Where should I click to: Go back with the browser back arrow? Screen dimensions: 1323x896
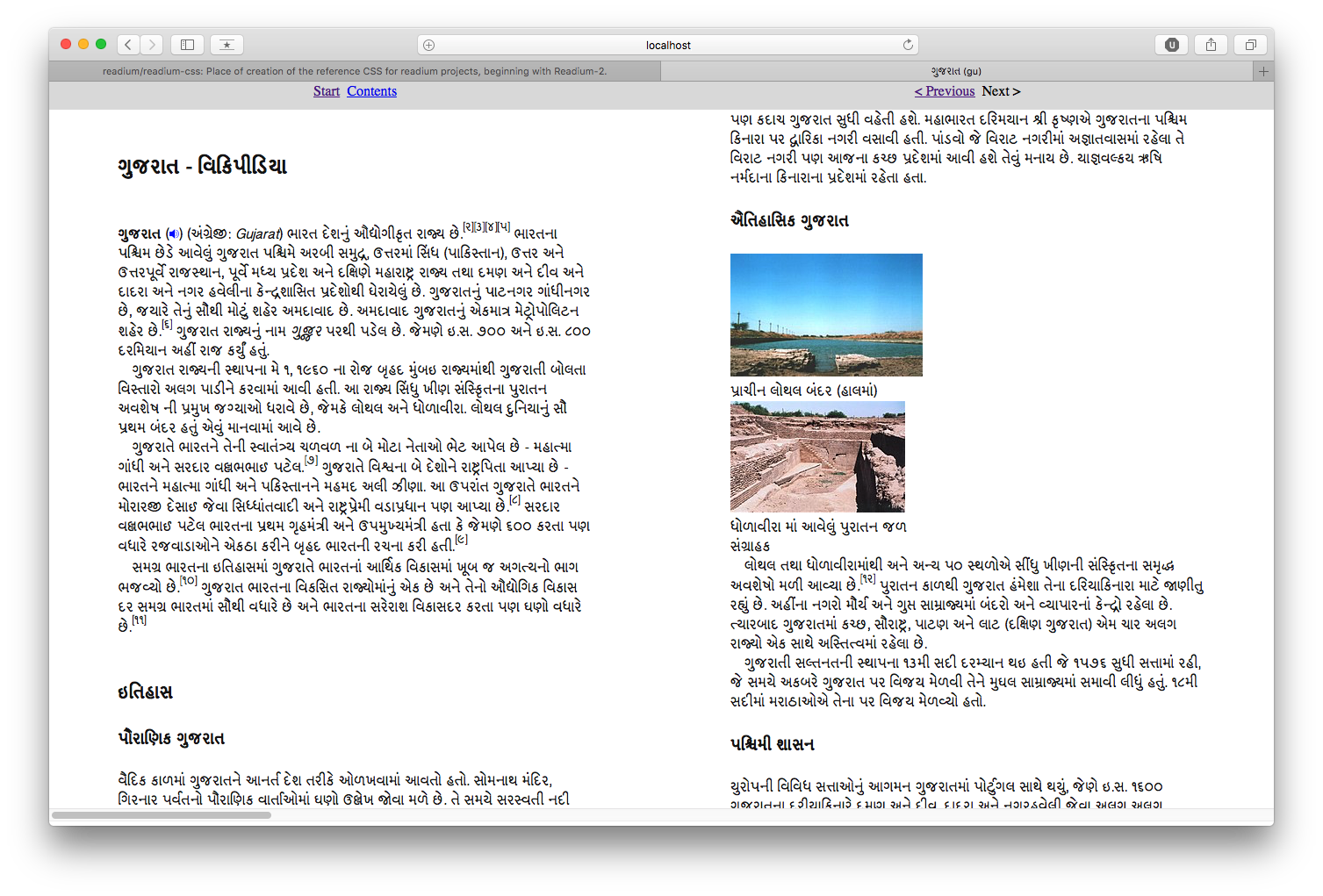128,45
